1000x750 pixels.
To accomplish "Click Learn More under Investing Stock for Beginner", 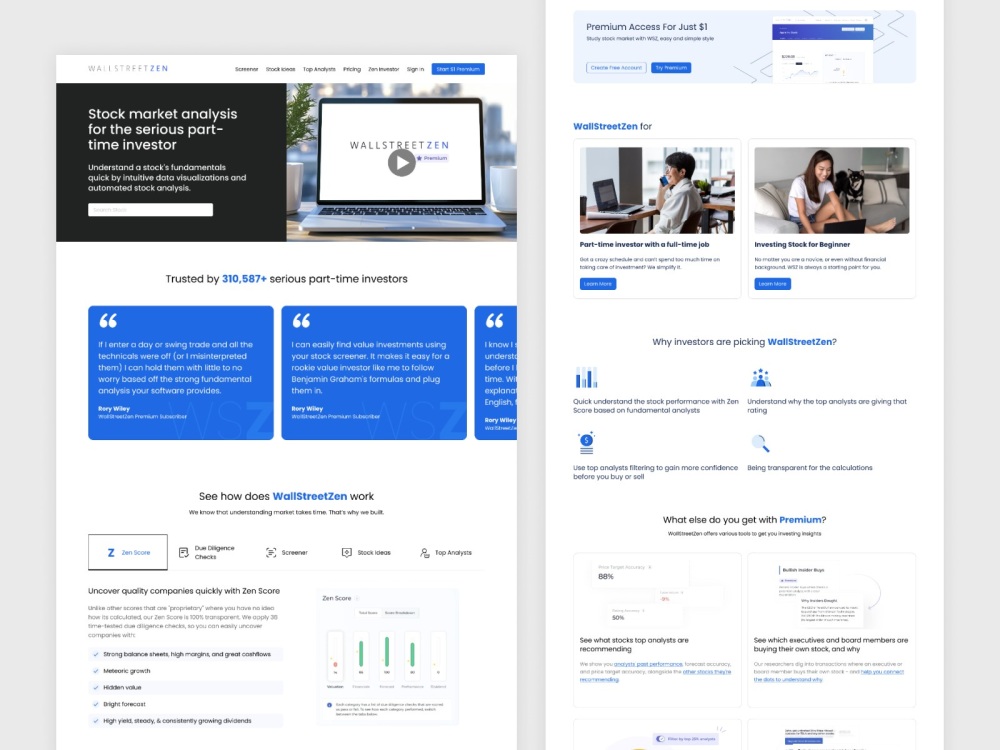I will [772, 284].
